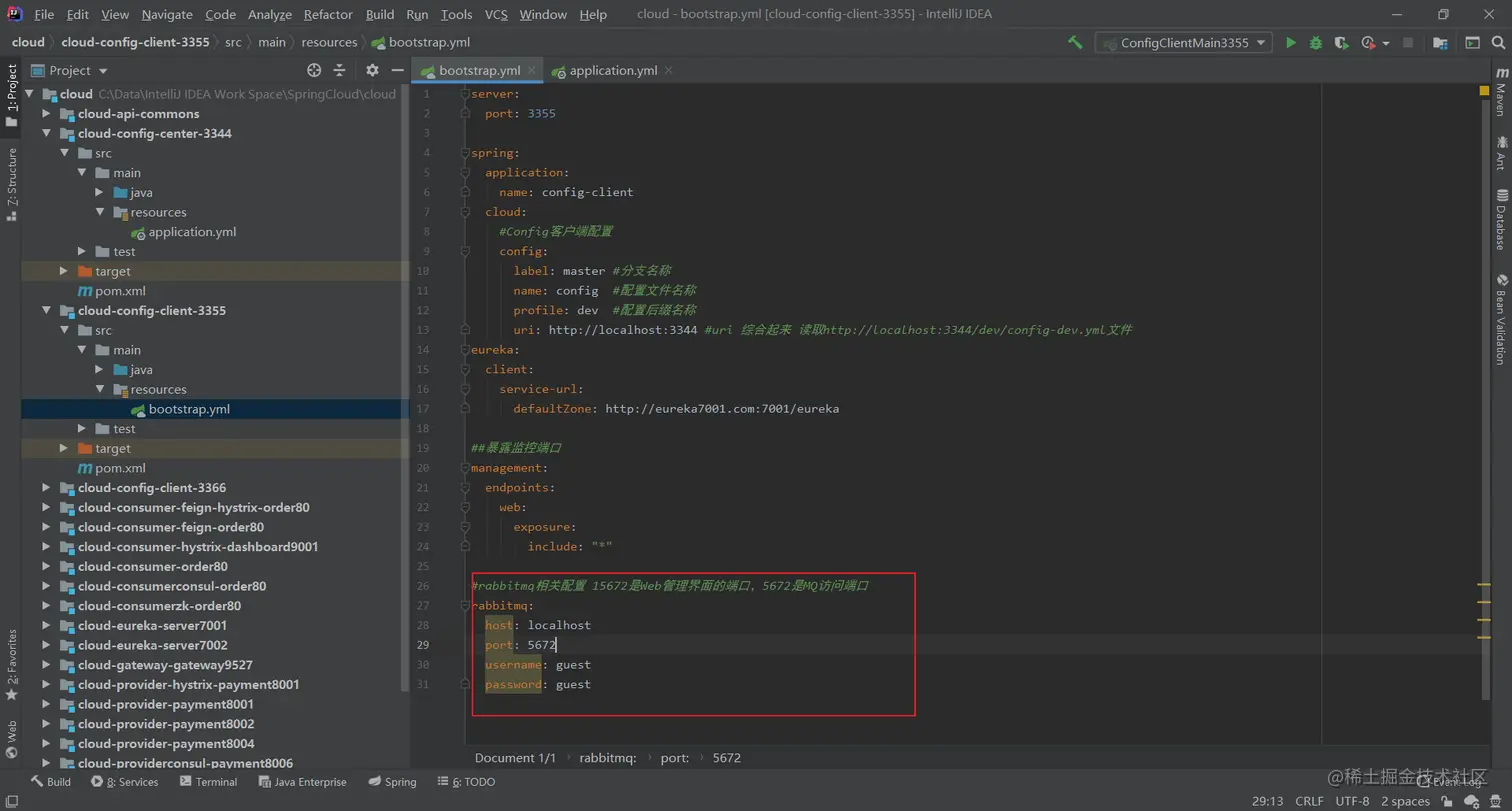Expand cloud-eureka-server7001 module
Screen dimensions: 1512x811
pos(46,626)
